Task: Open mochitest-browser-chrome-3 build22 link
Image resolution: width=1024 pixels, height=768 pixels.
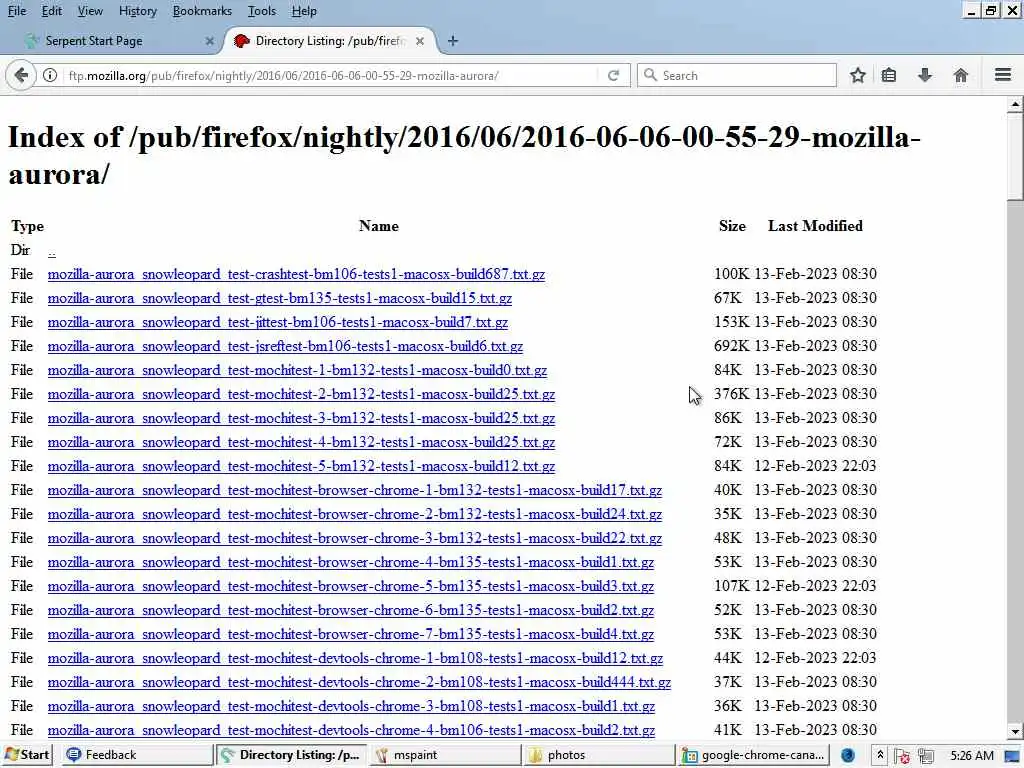Action: coord(355,538)
